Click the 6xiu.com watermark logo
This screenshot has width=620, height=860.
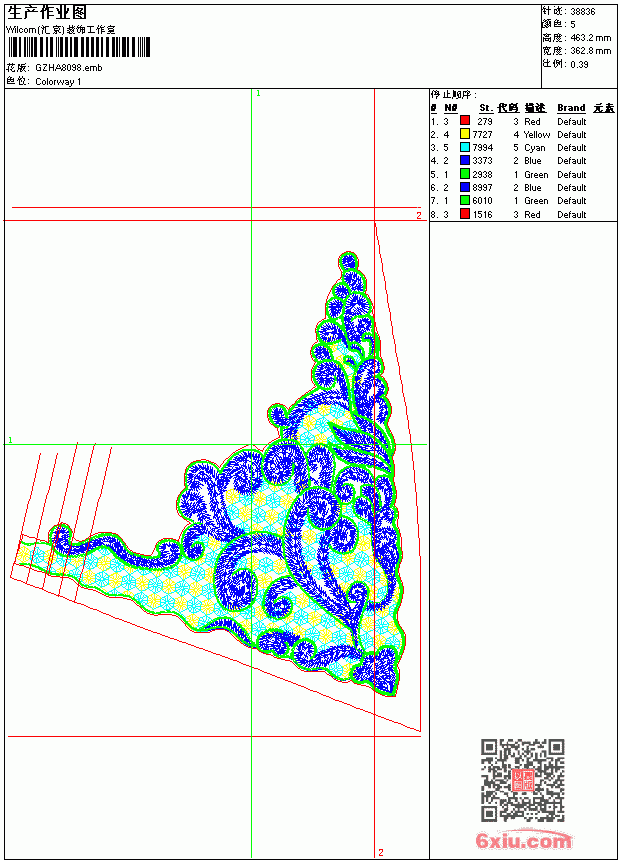(x=523, y=840)
